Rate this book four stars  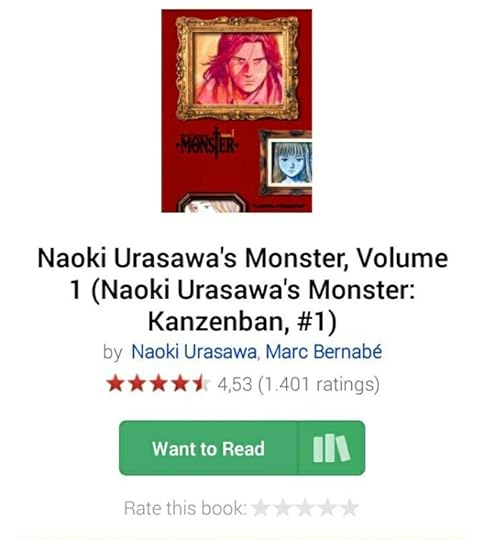coord(327,508)
